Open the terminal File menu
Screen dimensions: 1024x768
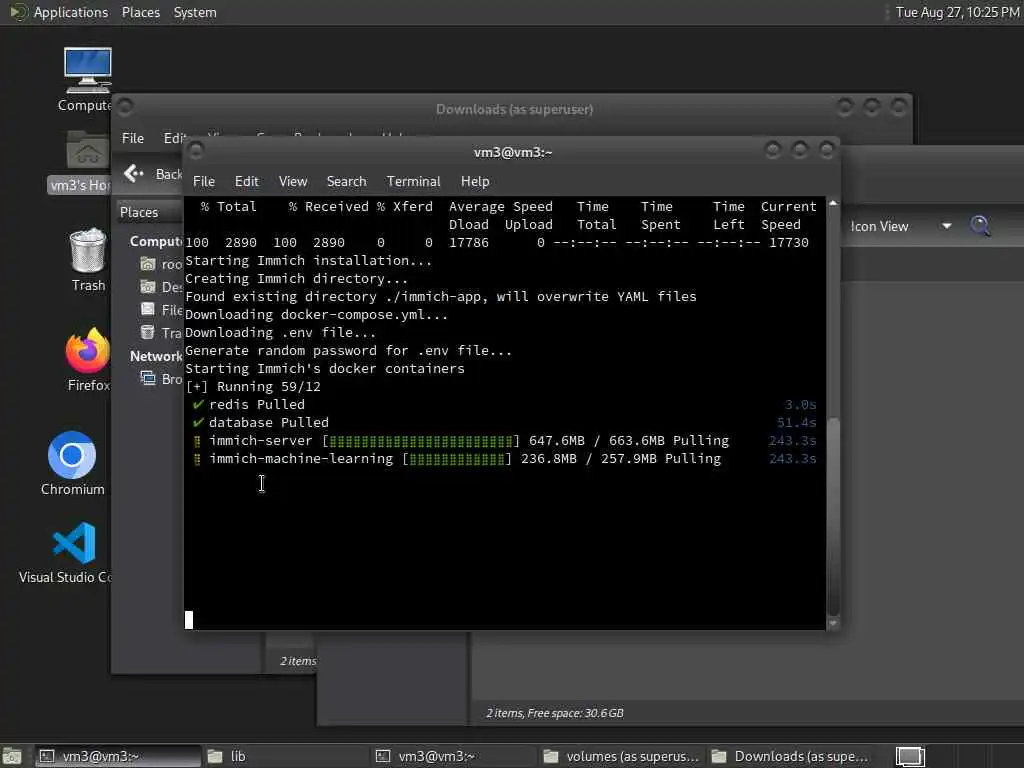203,181
